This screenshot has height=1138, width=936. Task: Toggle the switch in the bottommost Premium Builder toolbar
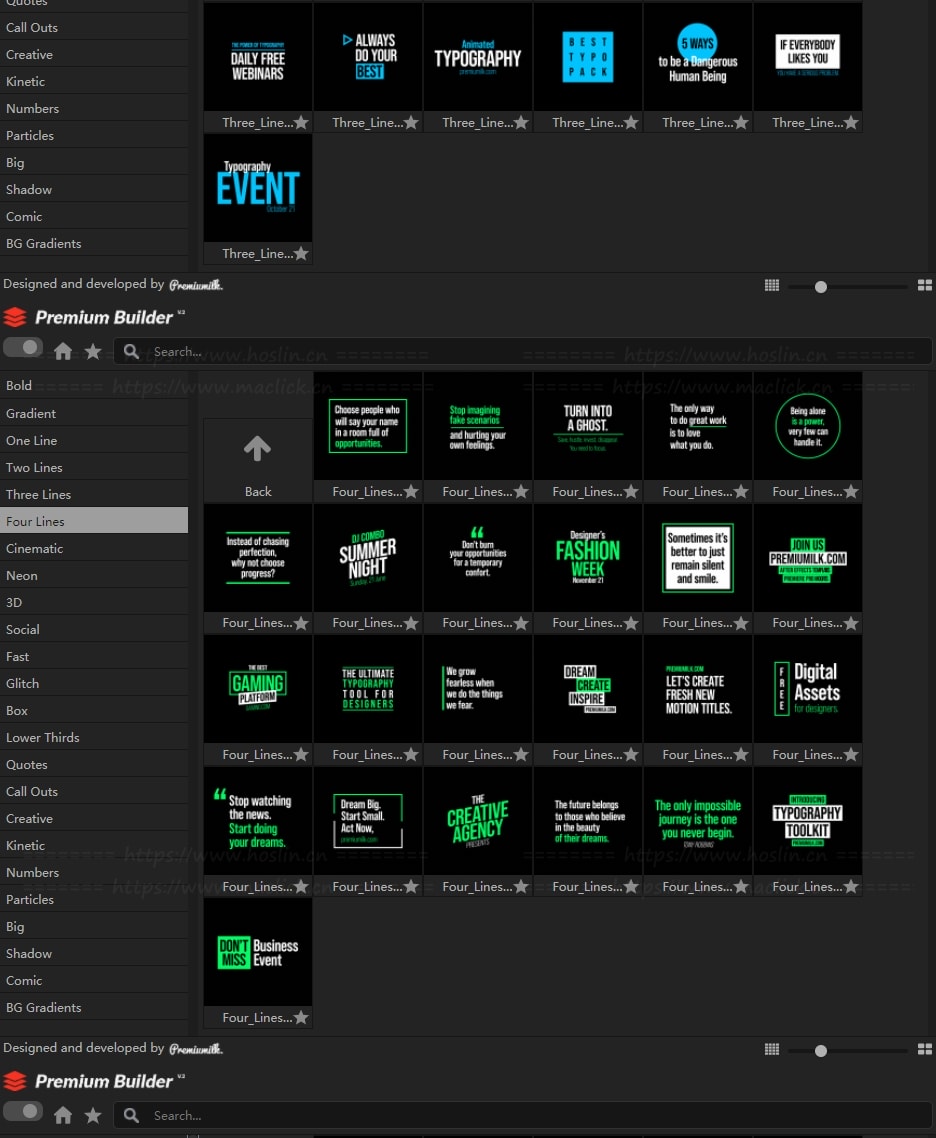pyautogui.click(x=23, y=1112)
